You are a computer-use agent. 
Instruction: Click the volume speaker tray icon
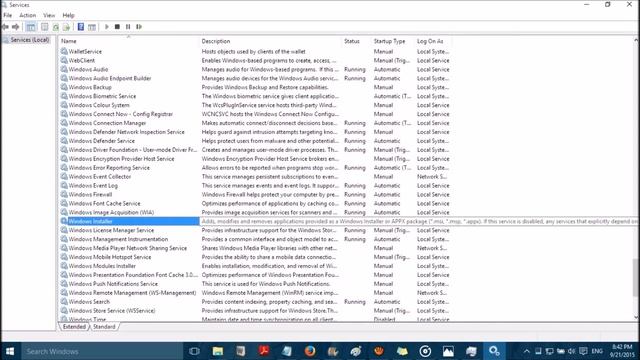(572, 351)
